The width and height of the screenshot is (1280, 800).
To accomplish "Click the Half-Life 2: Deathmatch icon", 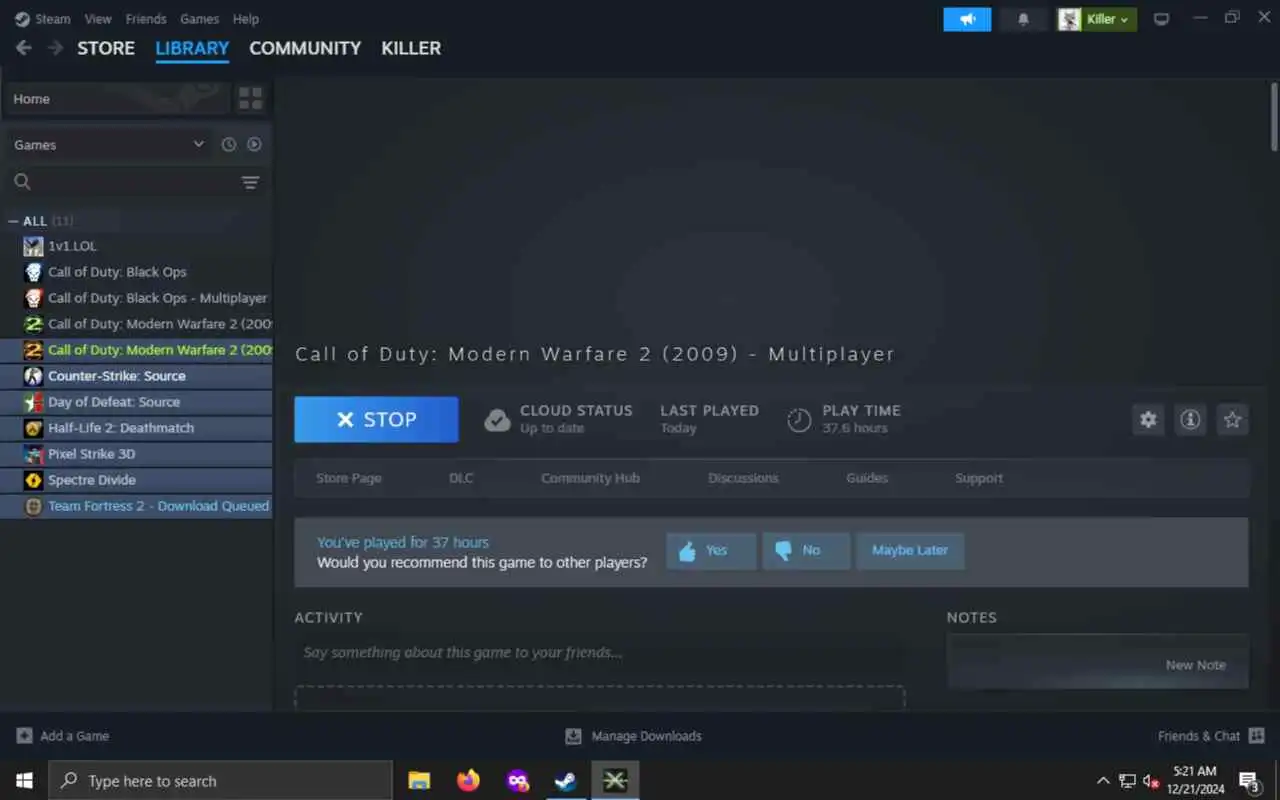I will [33, 428].
